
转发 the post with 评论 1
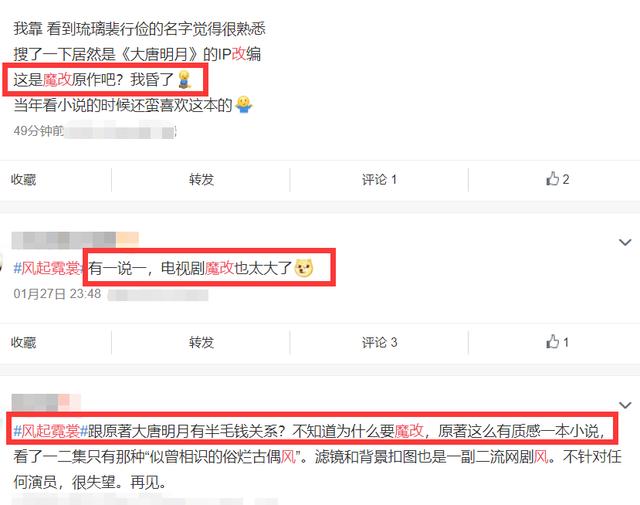(x=201, y=179)
